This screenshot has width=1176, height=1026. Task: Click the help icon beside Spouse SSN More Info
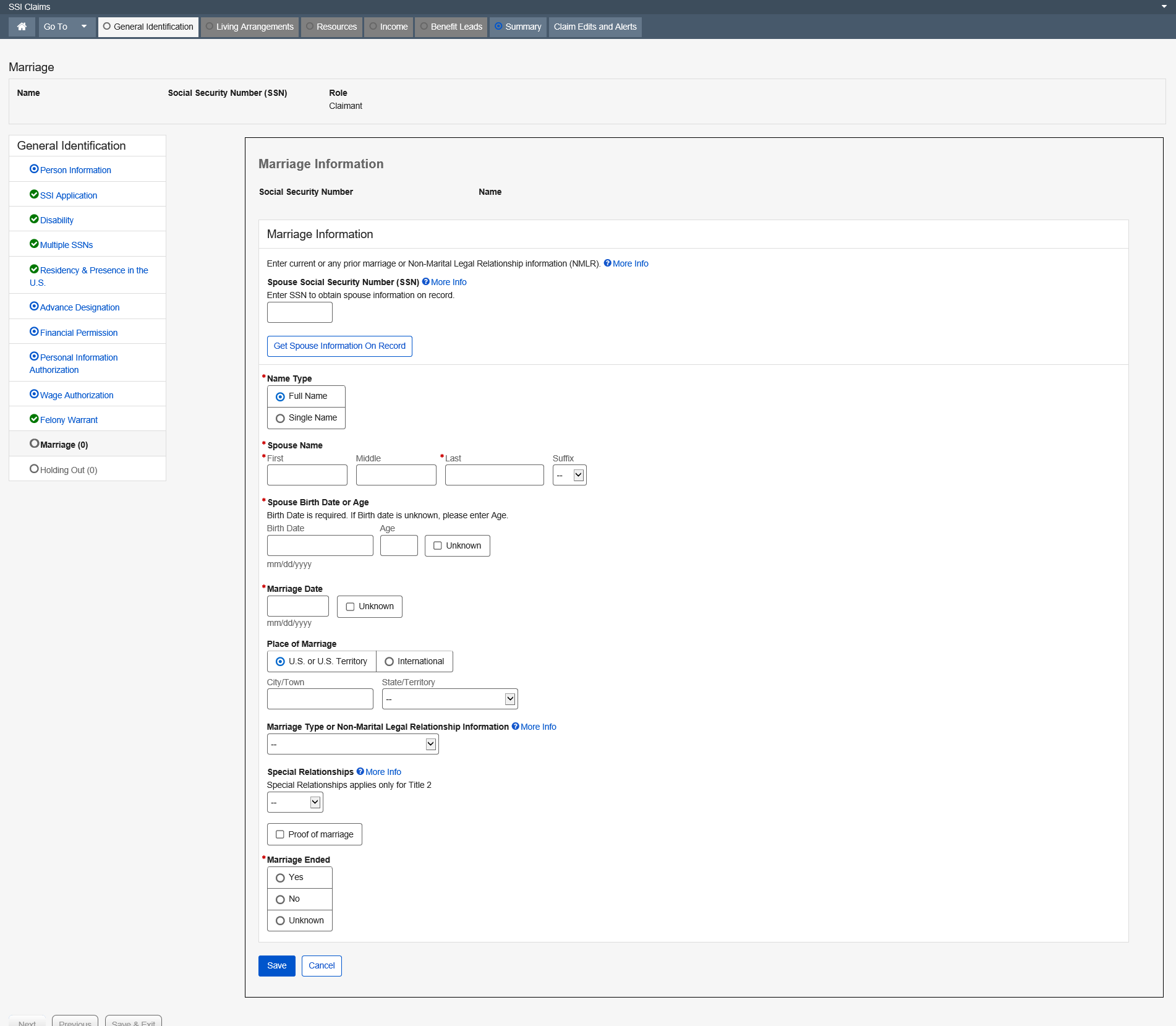[425, 282]
